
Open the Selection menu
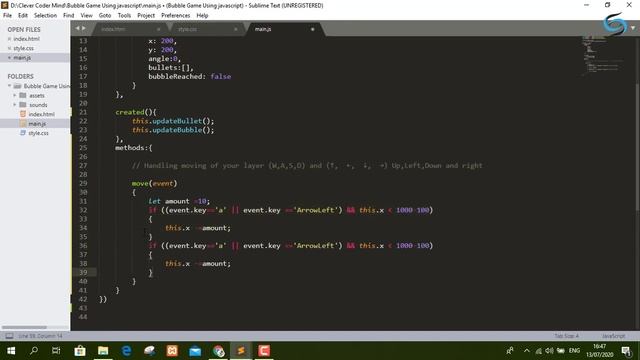pyautogui.click(x=45, y=16)
